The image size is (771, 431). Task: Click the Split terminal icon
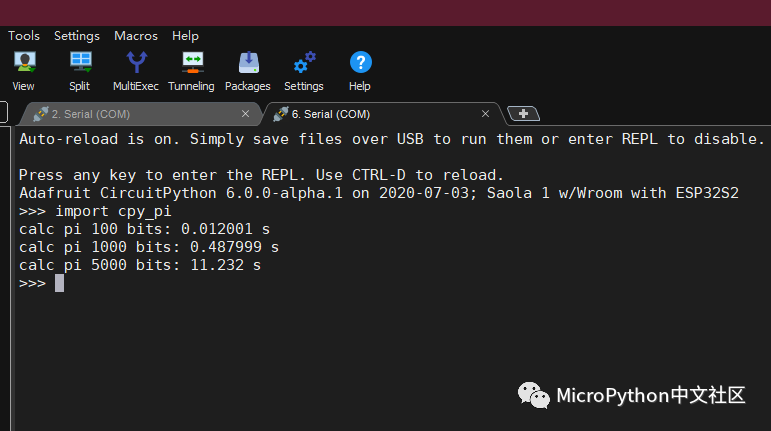click(80, 64)
